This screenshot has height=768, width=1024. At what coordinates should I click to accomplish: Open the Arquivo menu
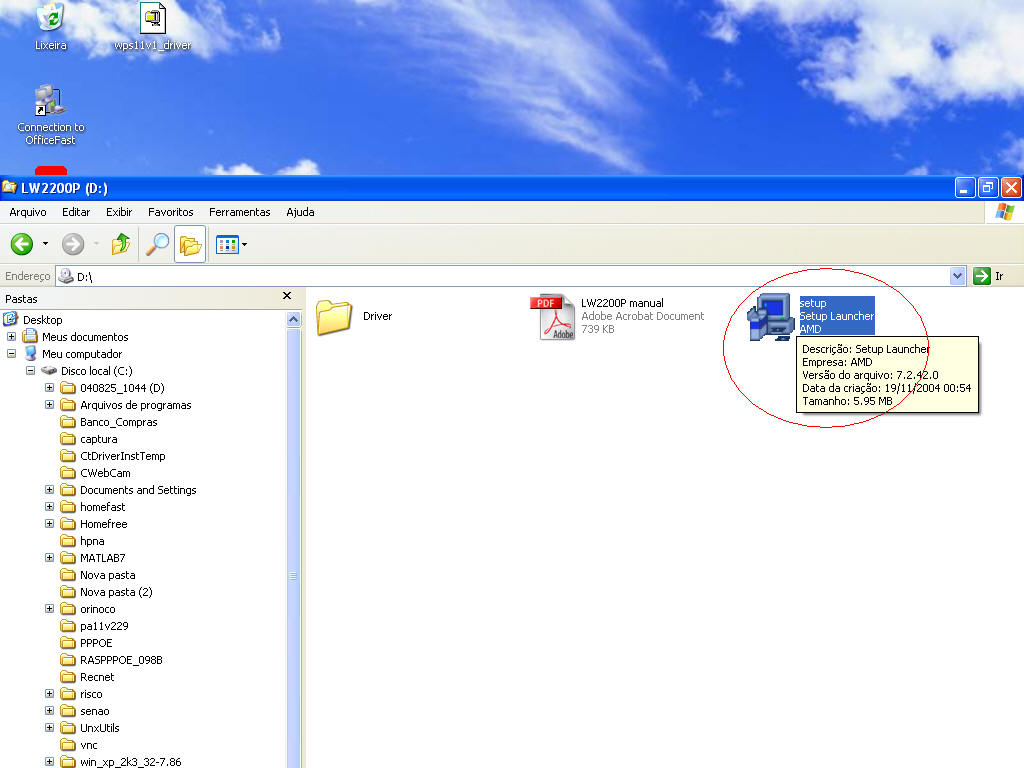27,212
